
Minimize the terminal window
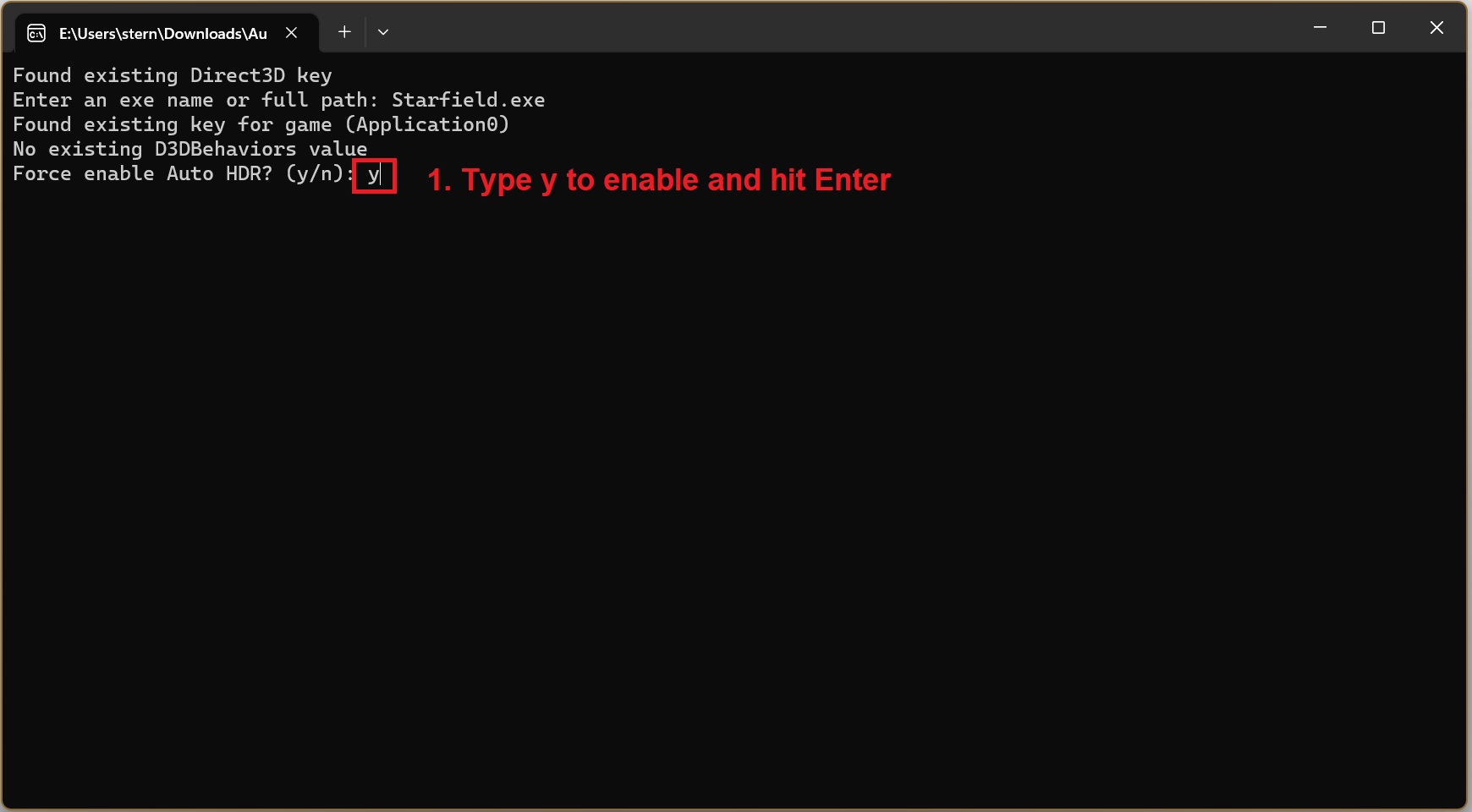1320,28
